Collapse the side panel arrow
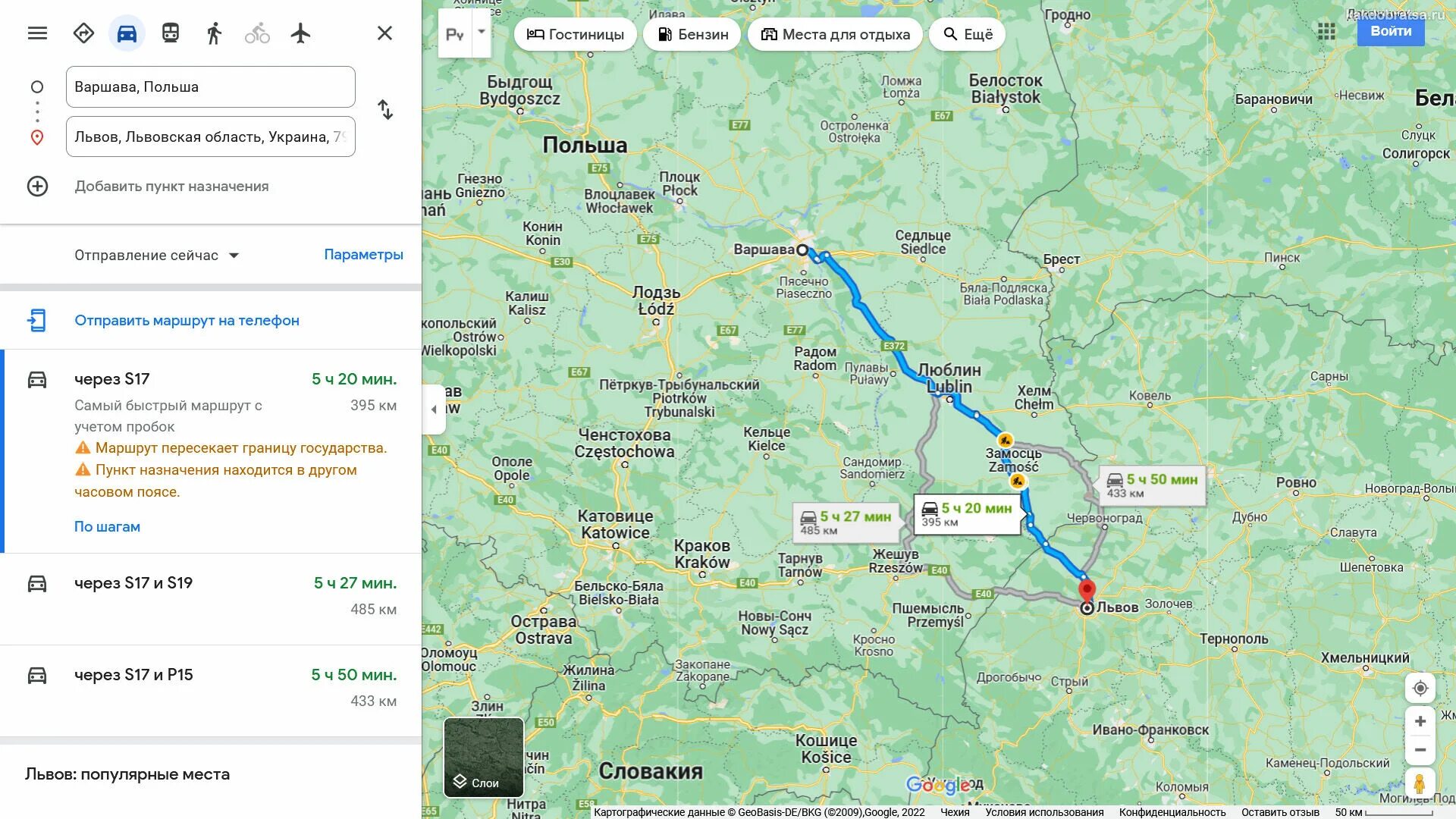The width and height of the screenshot is (1456, 819). pos(434,409)
